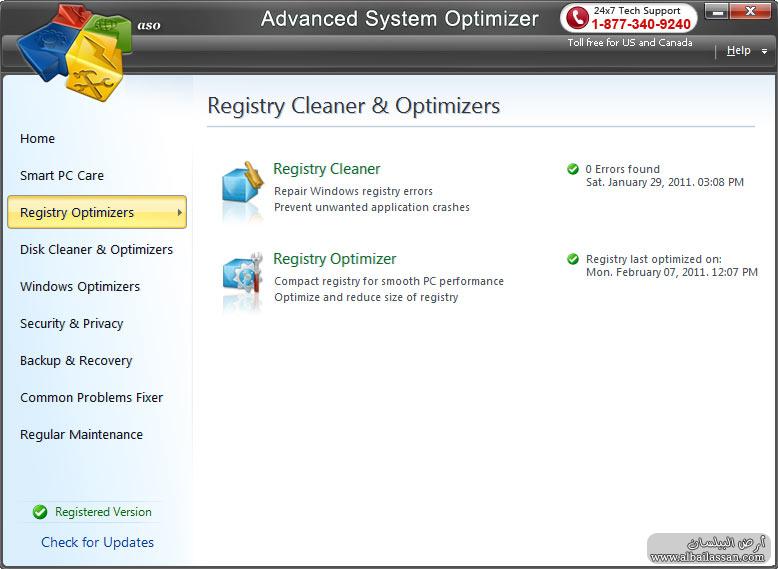Open the Registry Cleaner cube icon

point(243,182)
